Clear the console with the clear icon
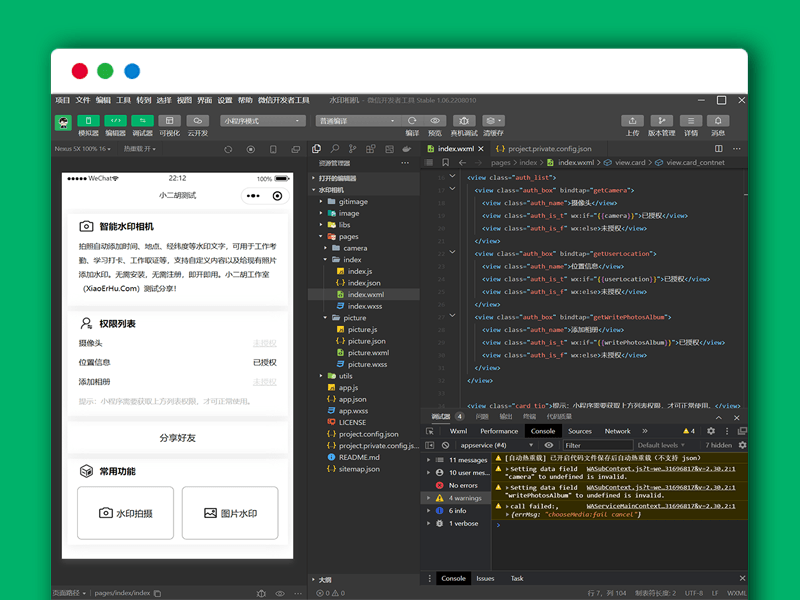Image resolution: width=800 pixels, height=600 pixels. (x=445, y=445)
